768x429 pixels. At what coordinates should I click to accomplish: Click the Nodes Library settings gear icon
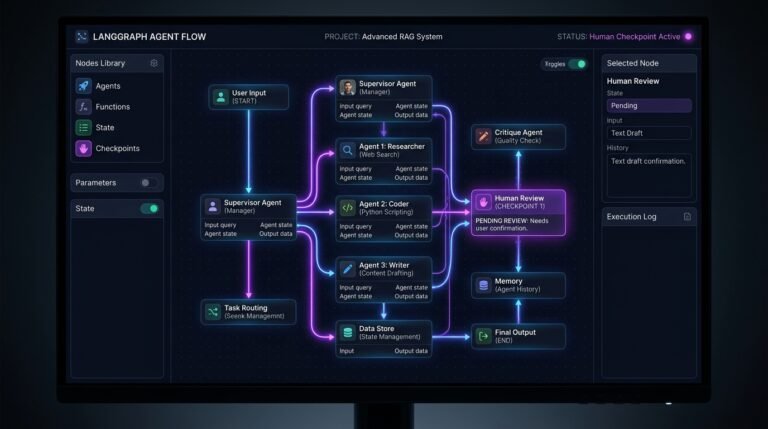click(154, 63)
